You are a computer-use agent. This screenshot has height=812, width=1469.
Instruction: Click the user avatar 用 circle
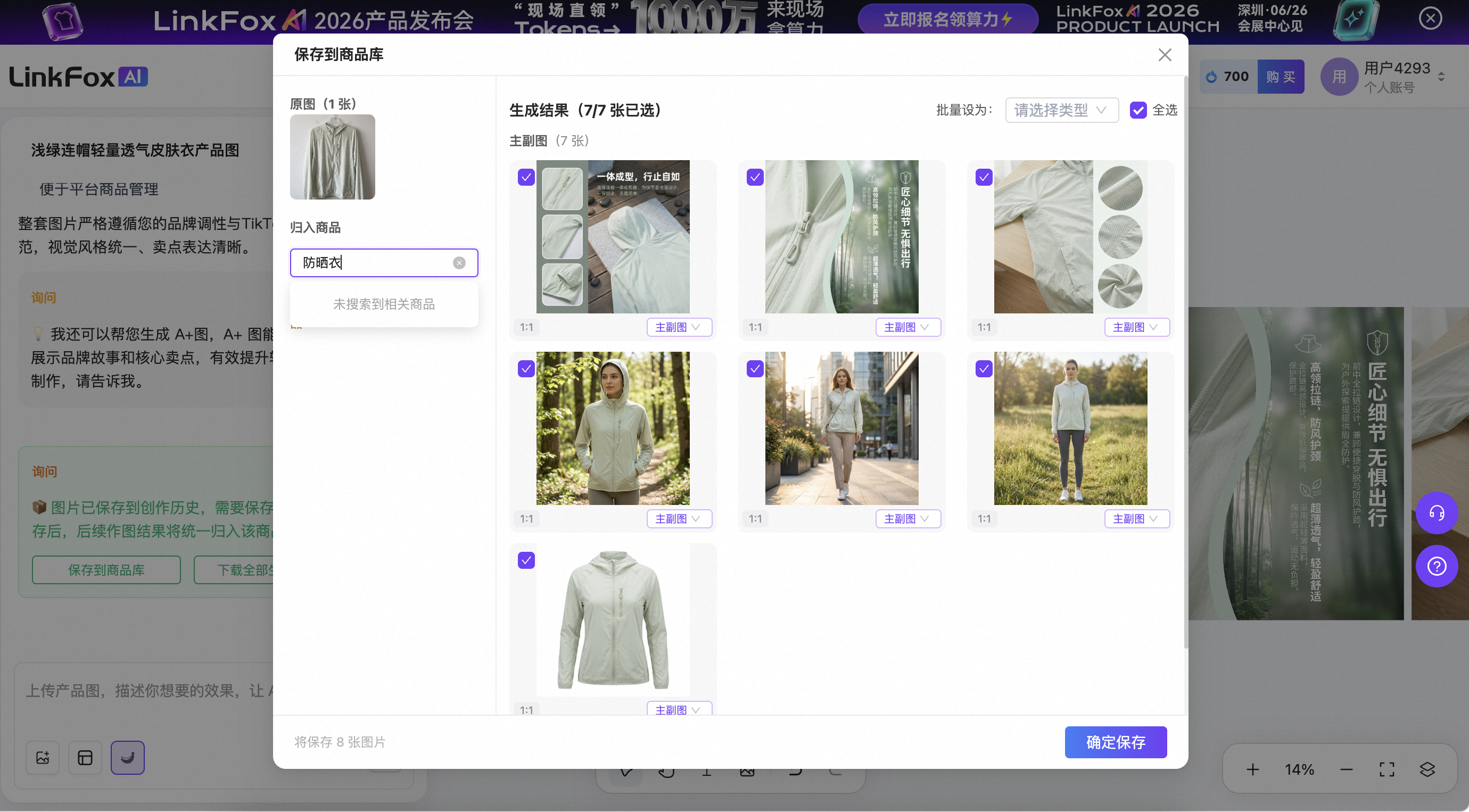[x=1339, y=77]
